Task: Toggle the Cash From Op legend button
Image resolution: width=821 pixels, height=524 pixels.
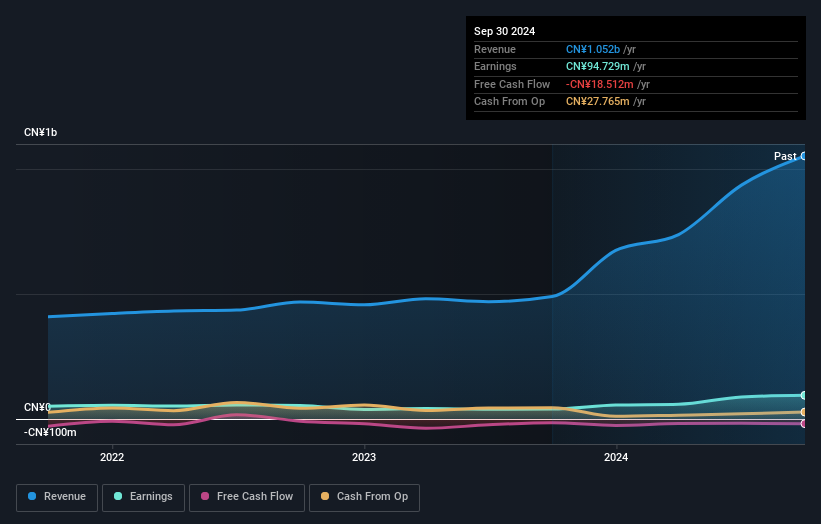Action: coord(364,497)
